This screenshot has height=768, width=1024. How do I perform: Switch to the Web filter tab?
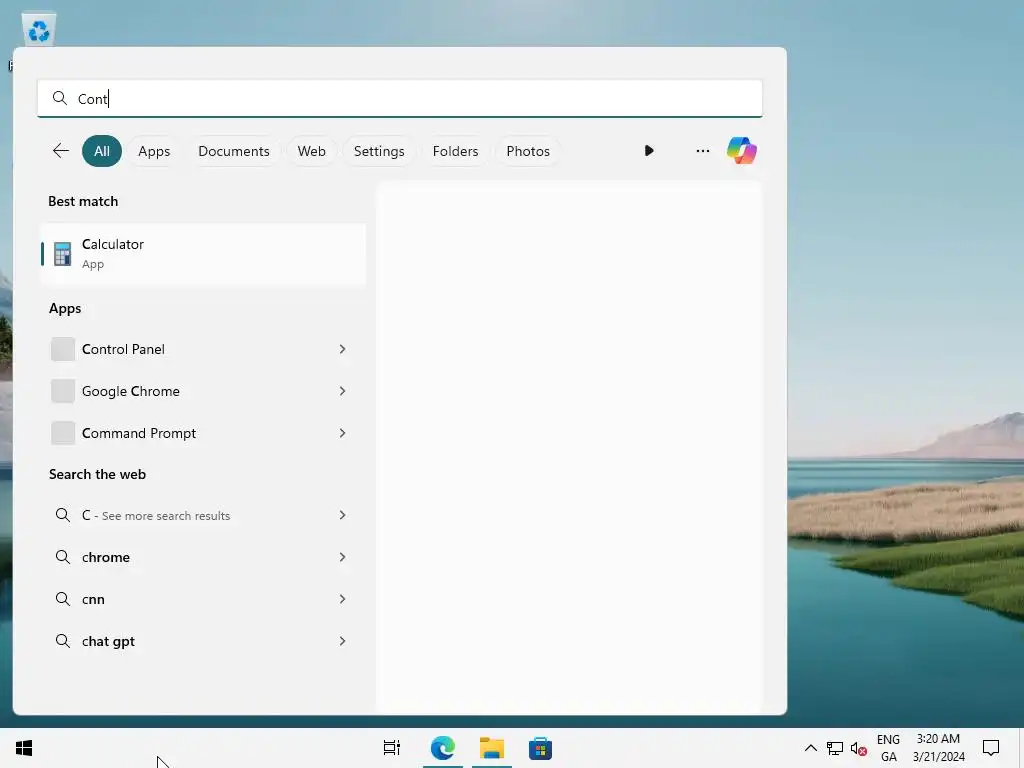(312, 151)
